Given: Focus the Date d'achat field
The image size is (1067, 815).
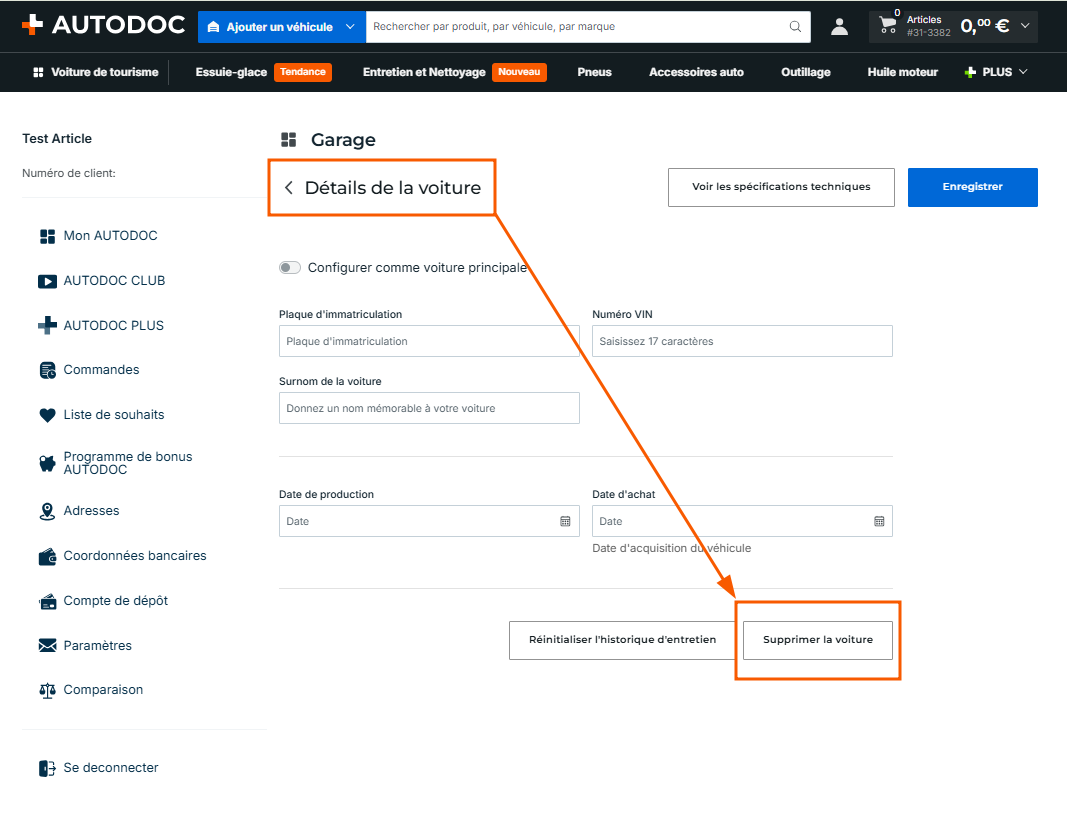Looking at the screenshot, I should pos(742,521).
